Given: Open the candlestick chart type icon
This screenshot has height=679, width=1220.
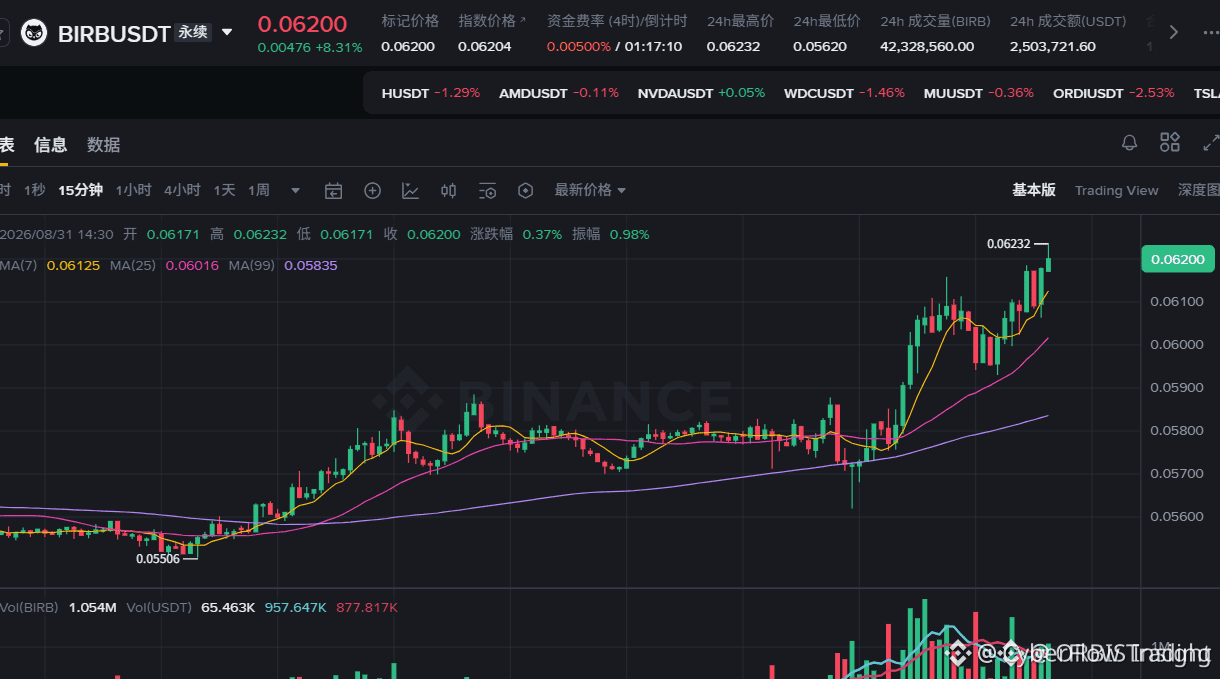Looking at the screenshot, I should coord(449,190).
